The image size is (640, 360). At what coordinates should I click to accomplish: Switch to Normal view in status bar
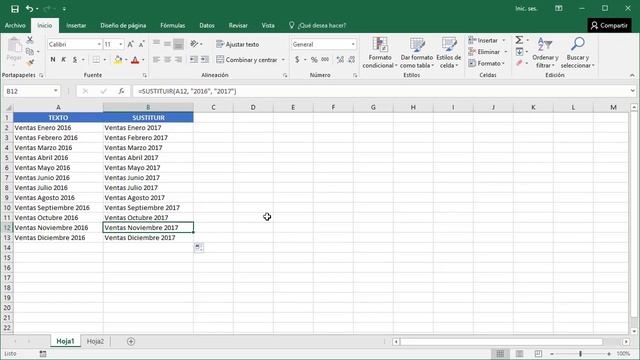(500, 353)
